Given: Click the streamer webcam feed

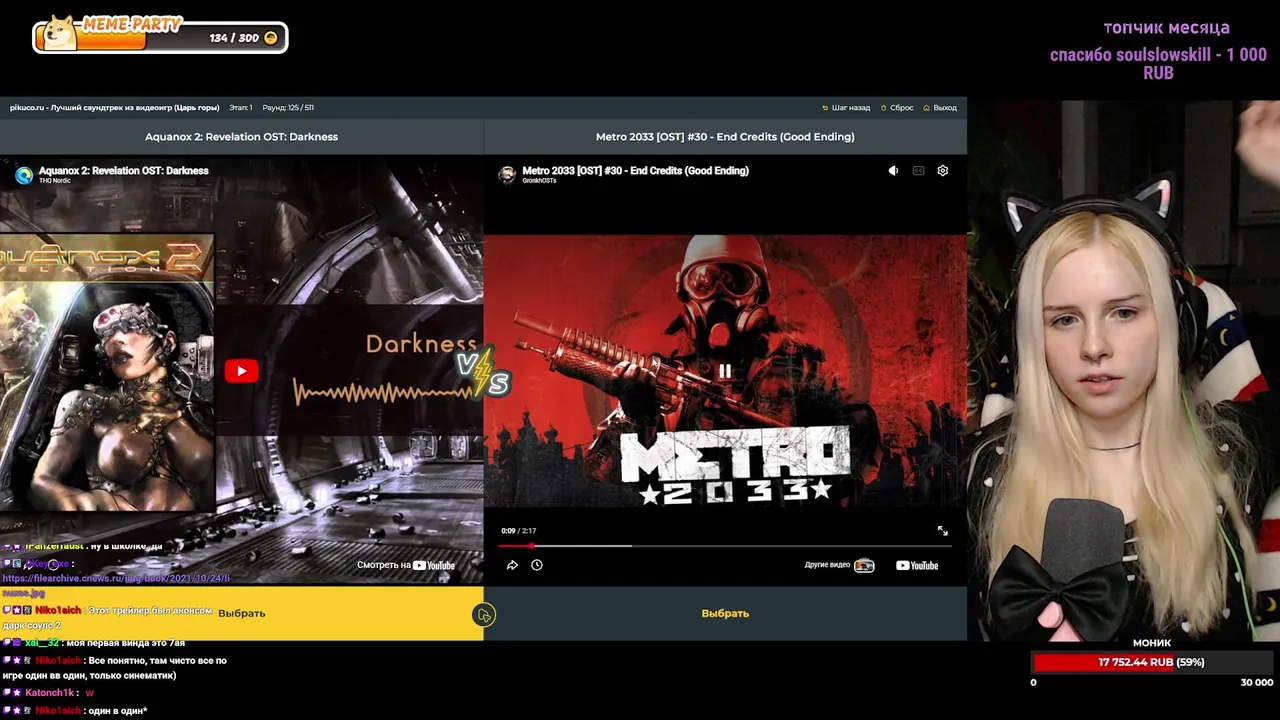Looking at the screenshot, I should (1123, 370).
